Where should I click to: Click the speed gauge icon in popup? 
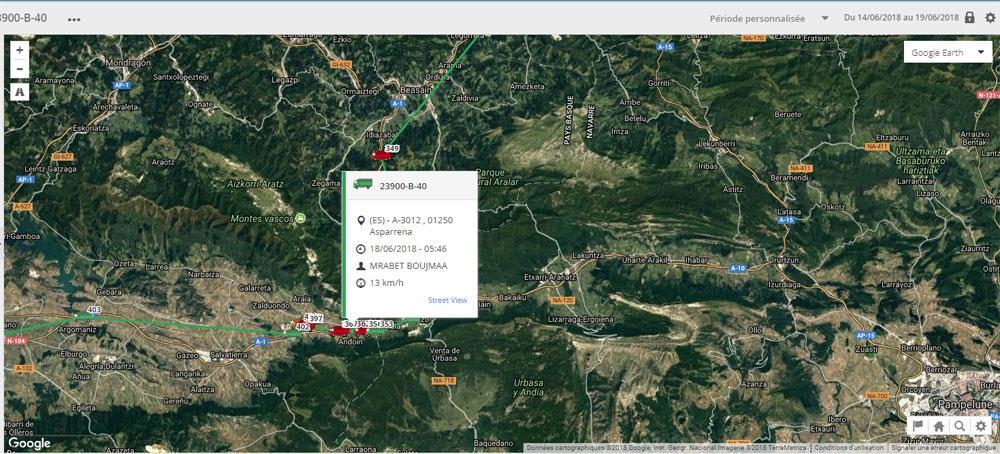(361, 283)
